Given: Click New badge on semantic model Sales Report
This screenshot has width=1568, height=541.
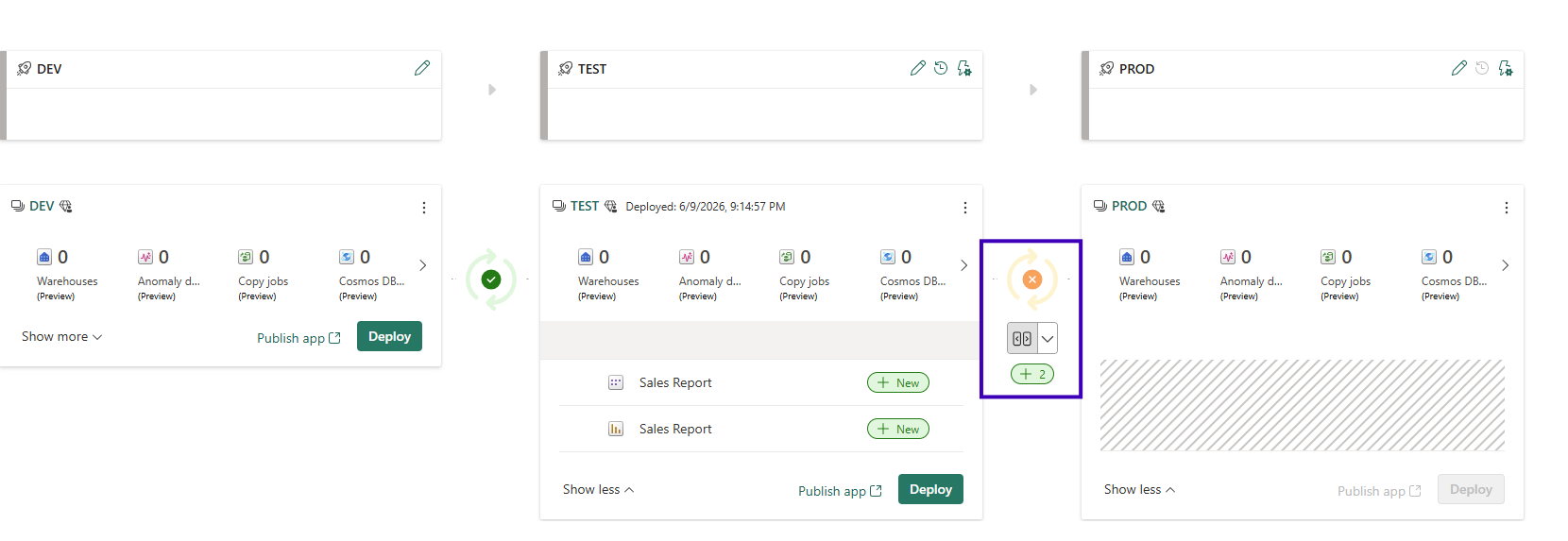Looking at the screenshot, I should click(898, 382).
